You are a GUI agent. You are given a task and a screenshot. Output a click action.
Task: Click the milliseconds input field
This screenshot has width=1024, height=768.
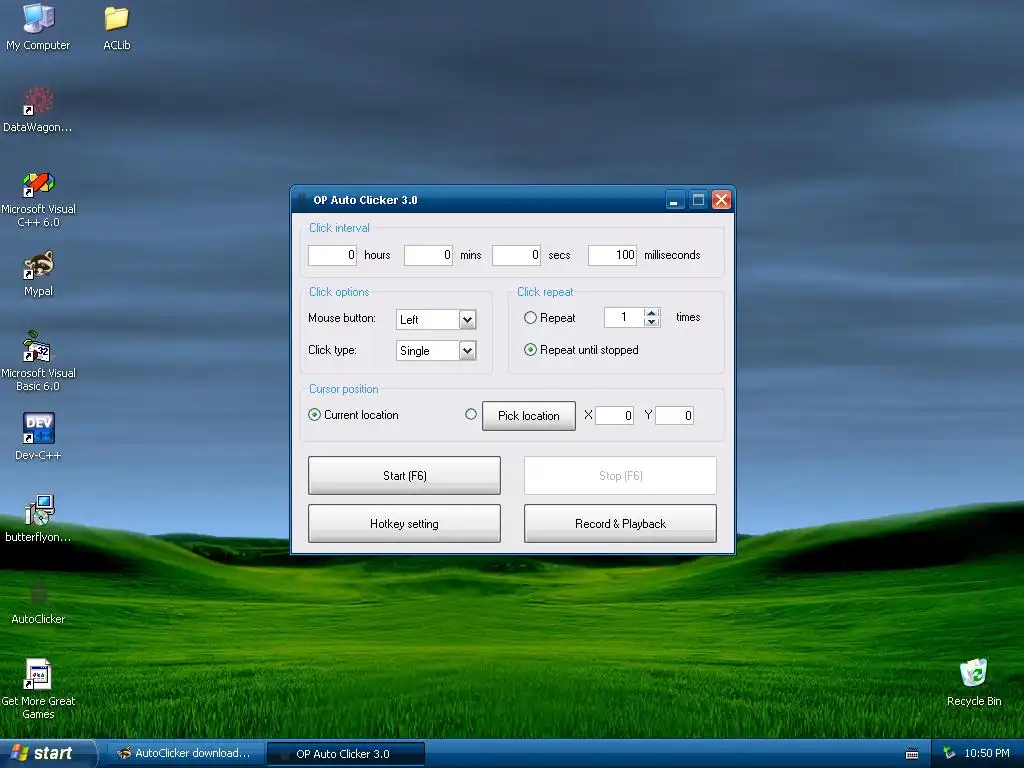613,255
